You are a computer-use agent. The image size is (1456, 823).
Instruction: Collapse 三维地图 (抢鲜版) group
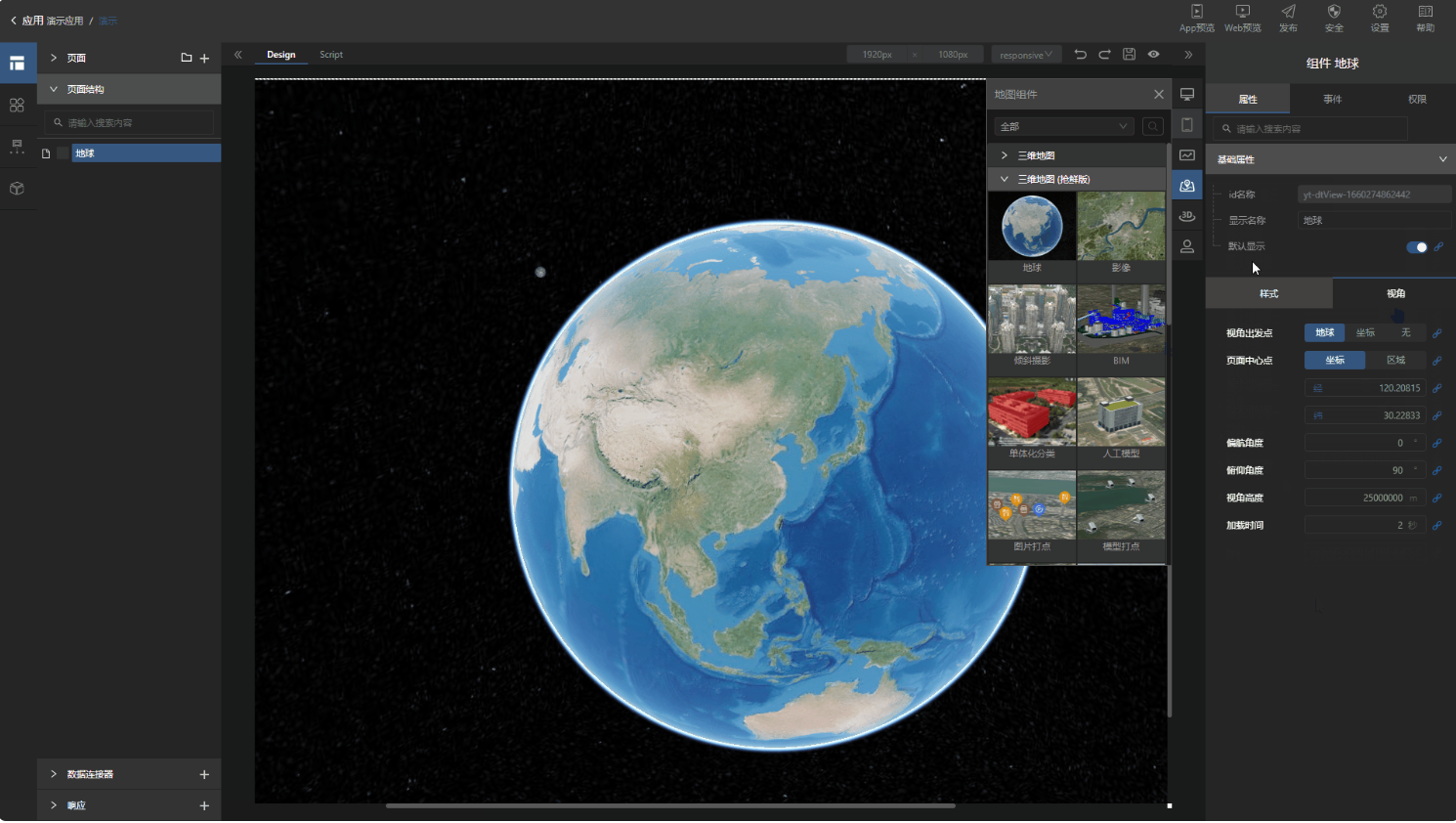tap(1004, 179)
